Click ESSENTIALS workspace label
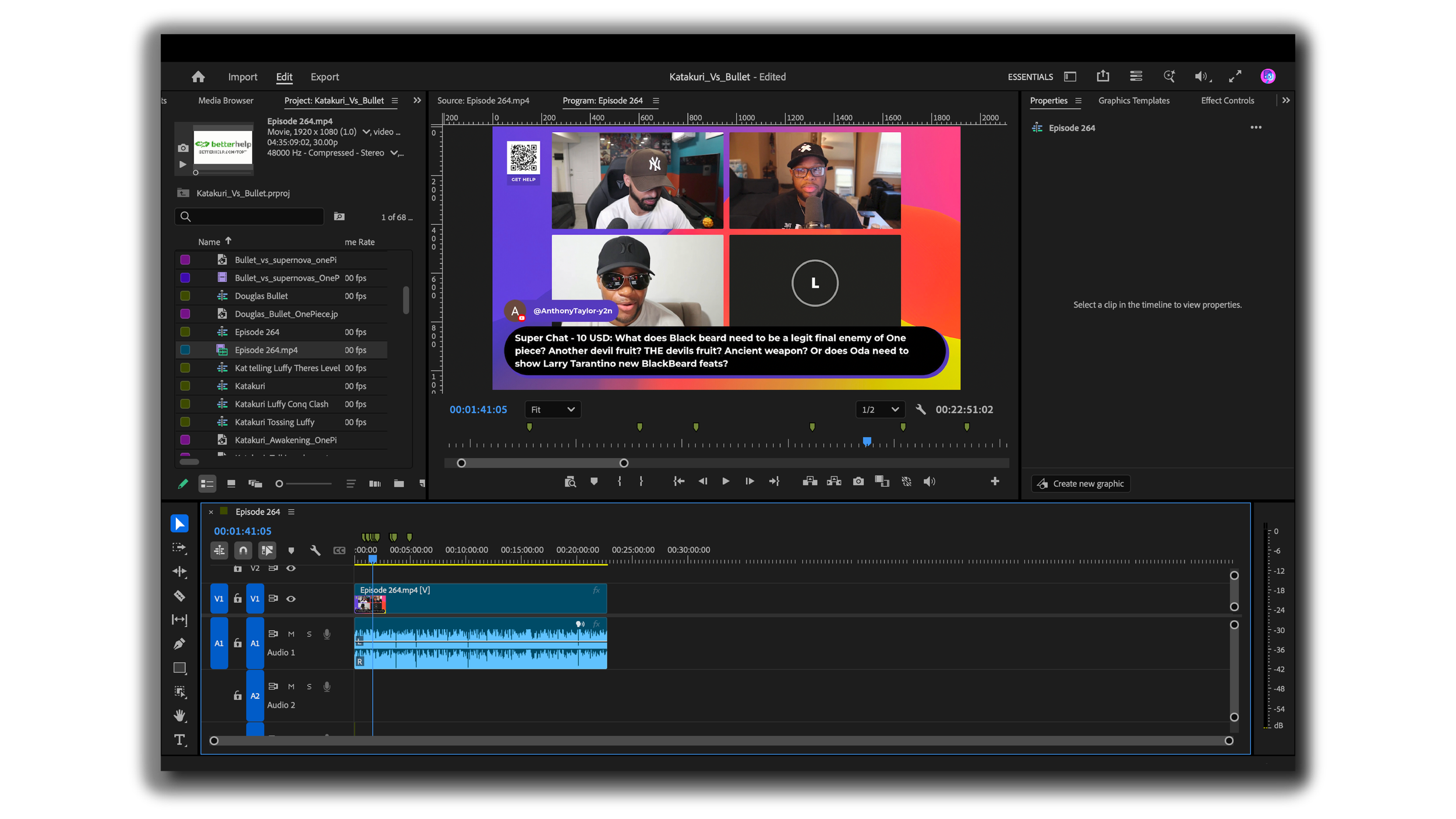1456x819 pixels. coord(1030,77)
